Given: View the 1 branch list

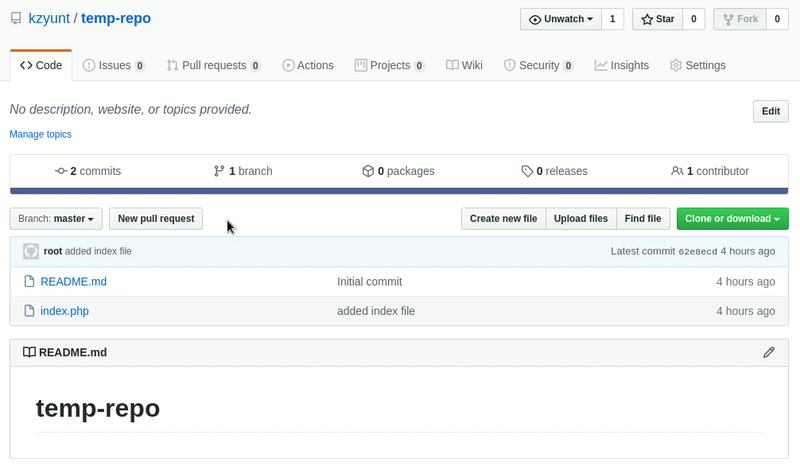Looking at the screenshot, I should [x=243, y=171].
